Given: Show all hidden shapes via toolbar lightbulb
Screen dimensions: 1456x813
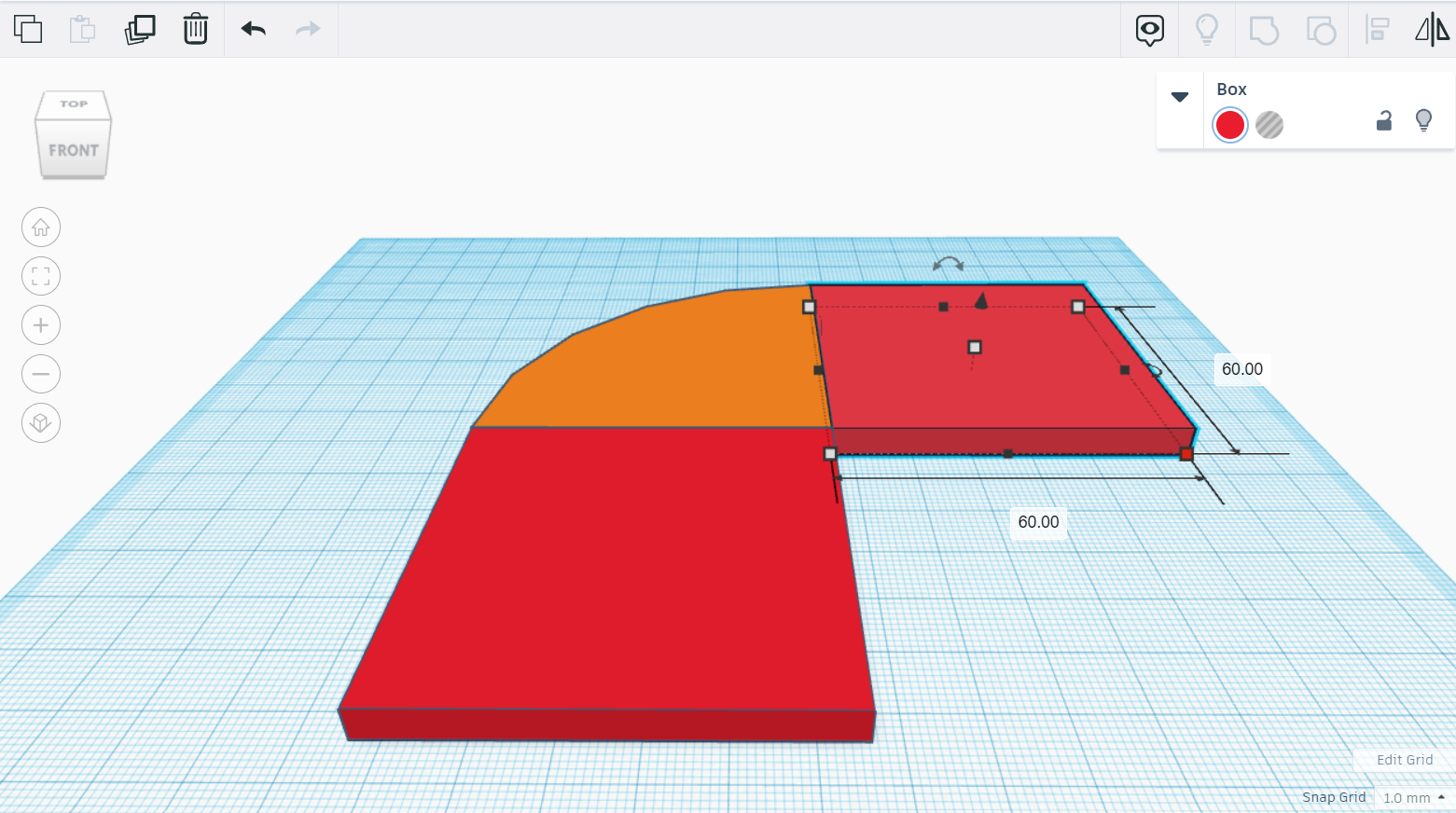Looking at the screenshot, I should click(x=1207, y=30).
